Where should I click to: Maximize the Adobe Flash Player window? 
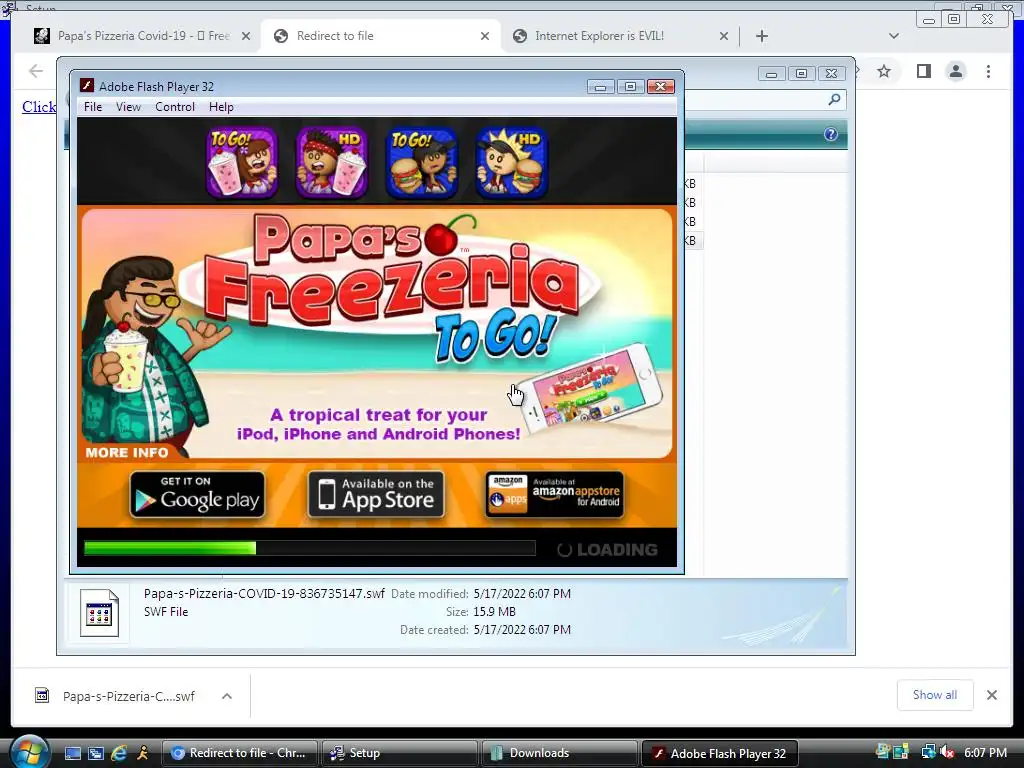tap(630, 86)
